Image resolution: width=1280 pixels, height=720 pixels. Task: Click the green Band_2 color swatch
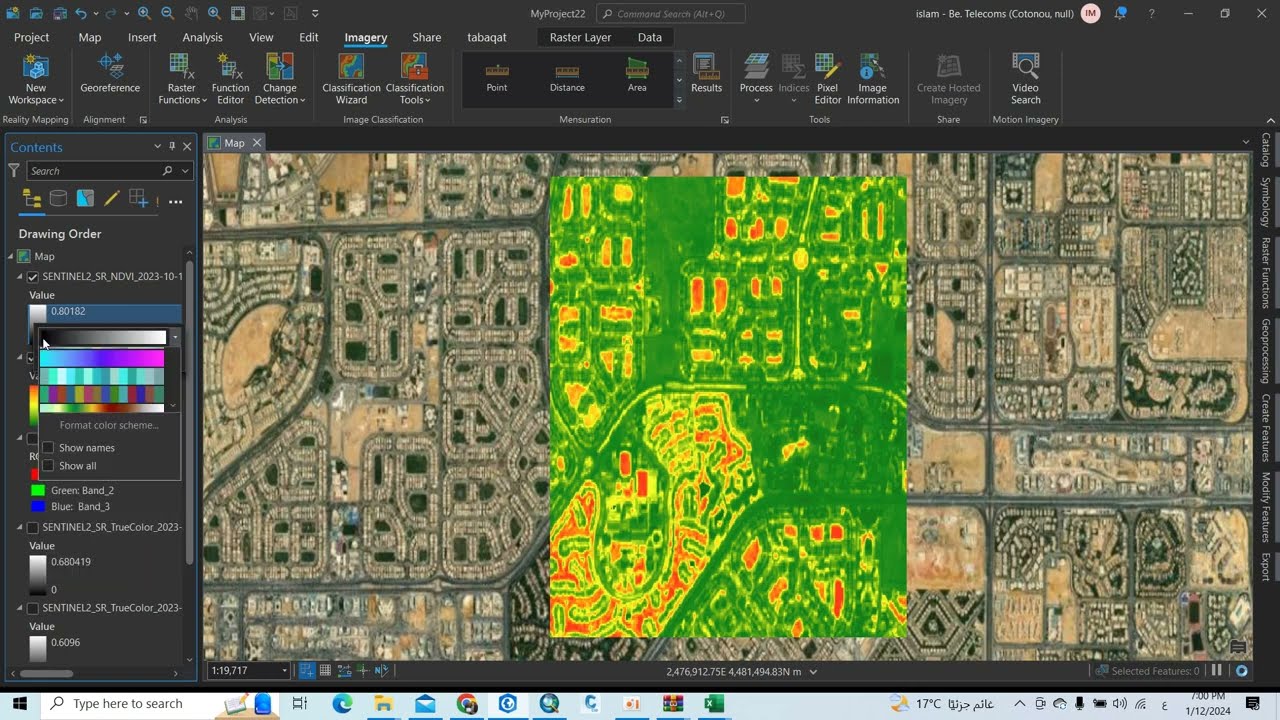click(x=38, y=490)
